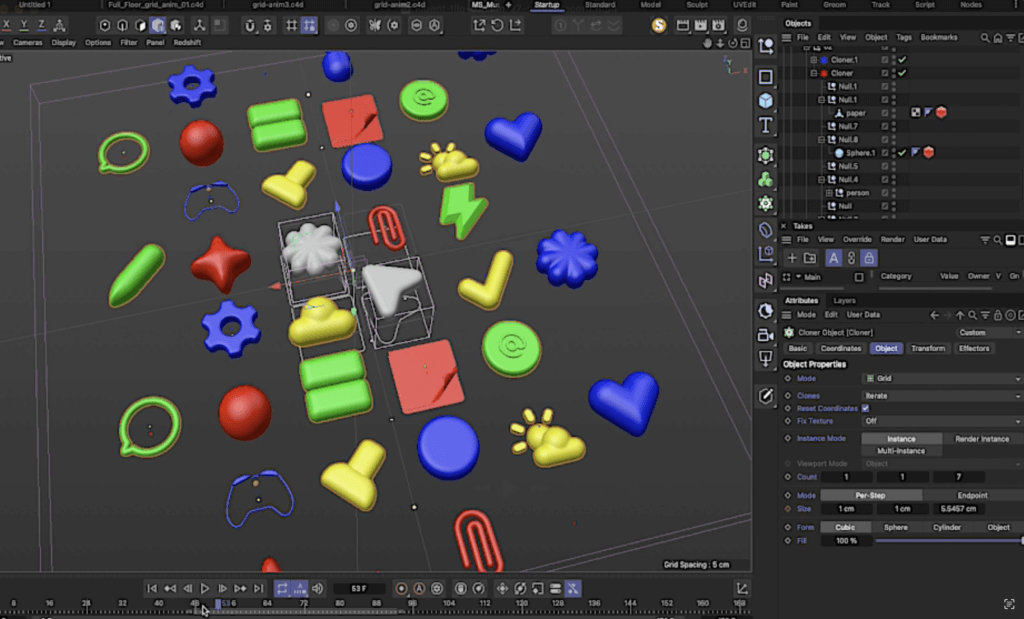Viewport: 1024px width, 619px height.
Task: Click the lock overrides icon in Takes
Action: [869, 258]
